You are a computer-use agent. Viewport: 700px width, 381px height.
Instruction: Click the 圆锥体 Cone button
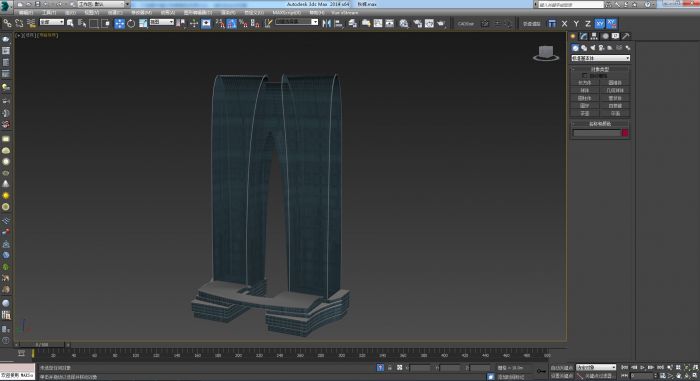tap(615, 83)
